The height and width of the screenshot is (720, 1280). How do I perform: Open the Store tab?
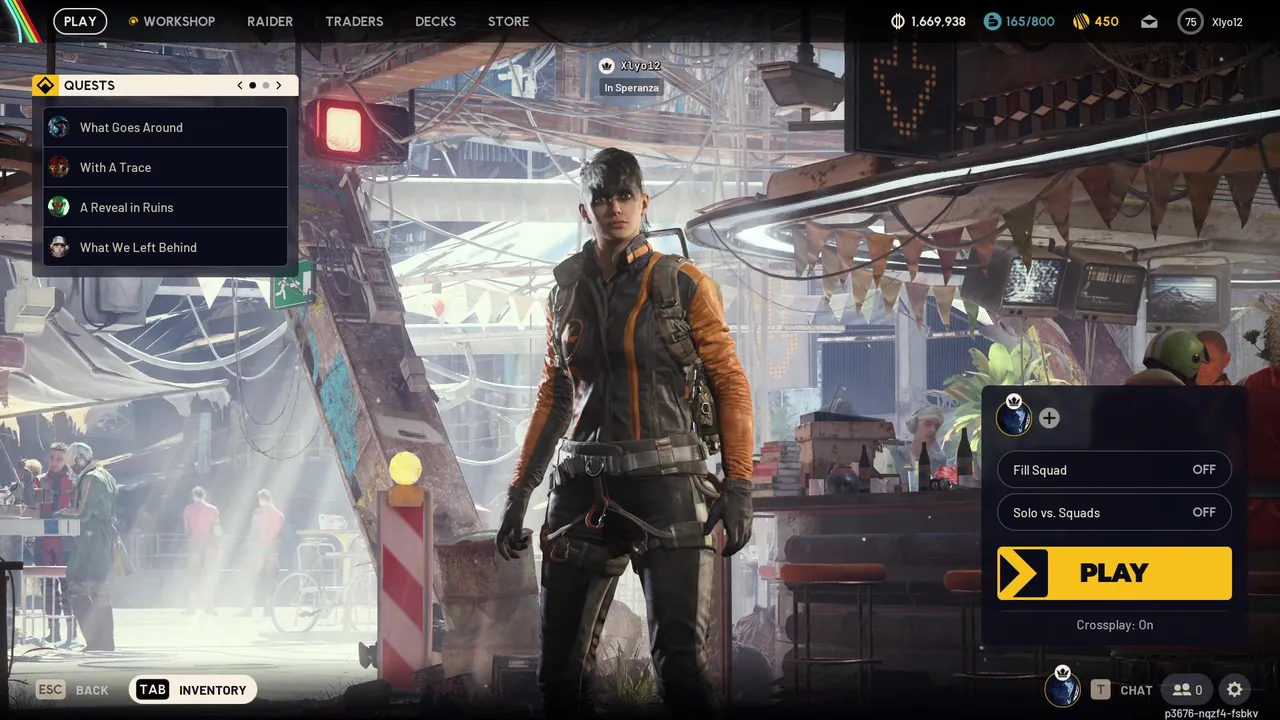point(508,21)
